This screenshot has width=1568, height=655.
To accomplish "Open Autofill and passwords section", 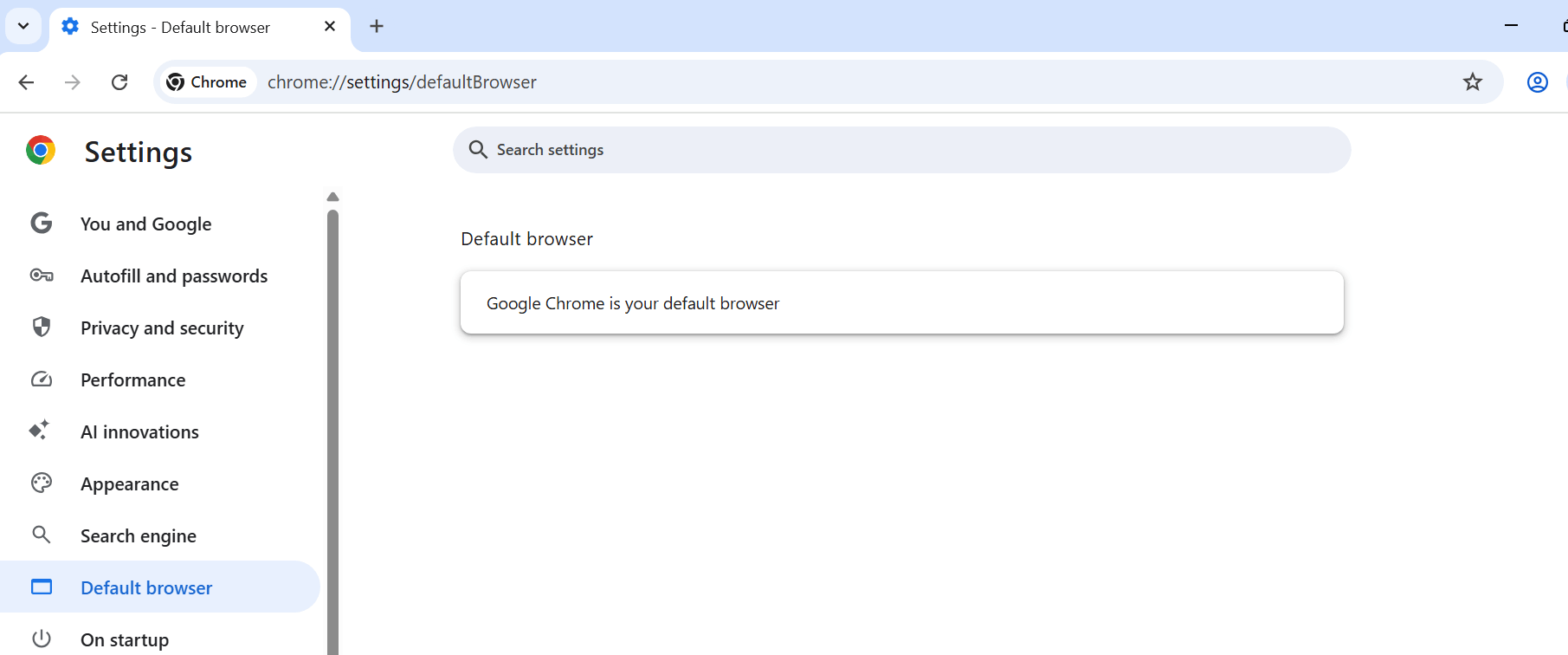I will 160,276.
